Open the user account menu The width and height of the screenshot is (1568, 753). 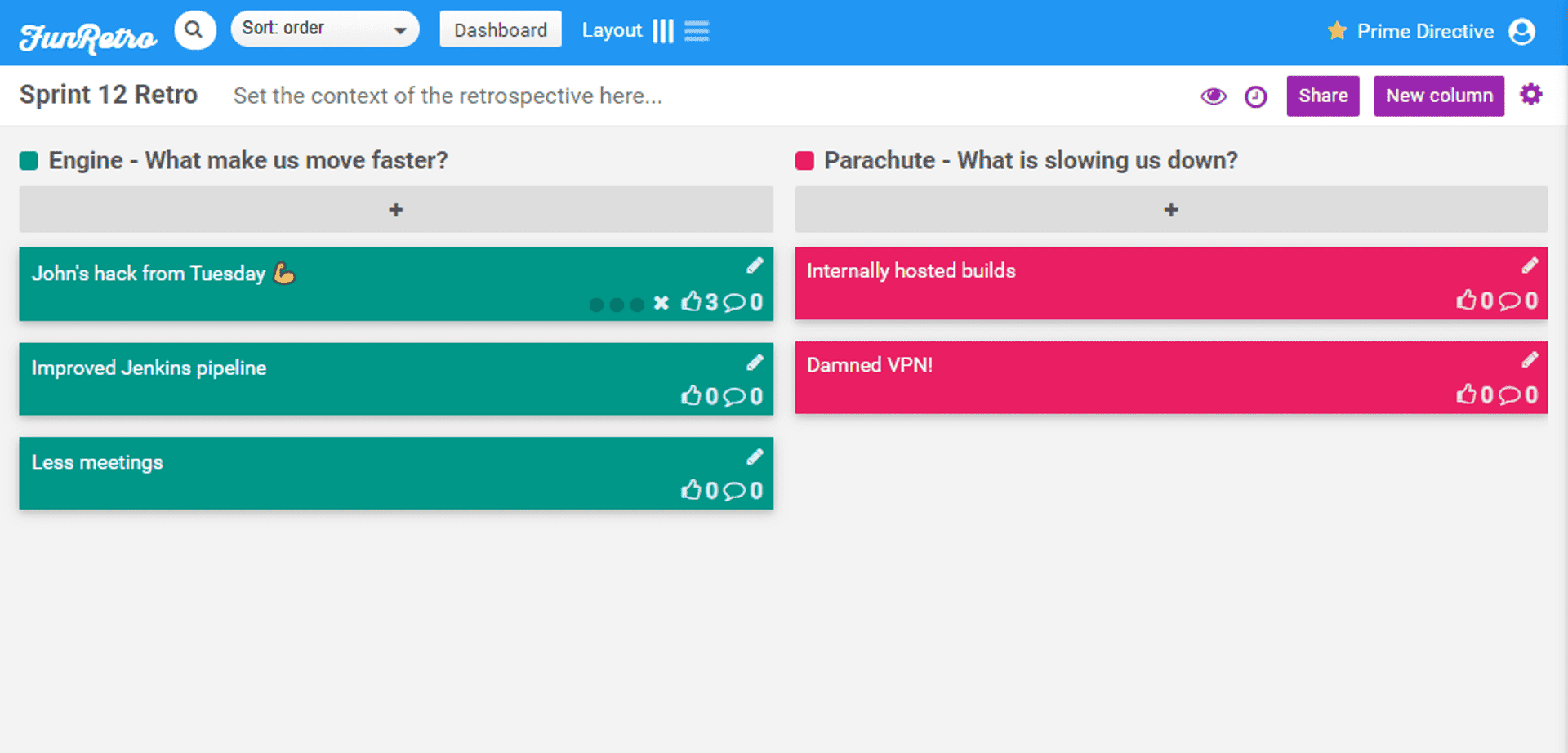click(1521, 31)
